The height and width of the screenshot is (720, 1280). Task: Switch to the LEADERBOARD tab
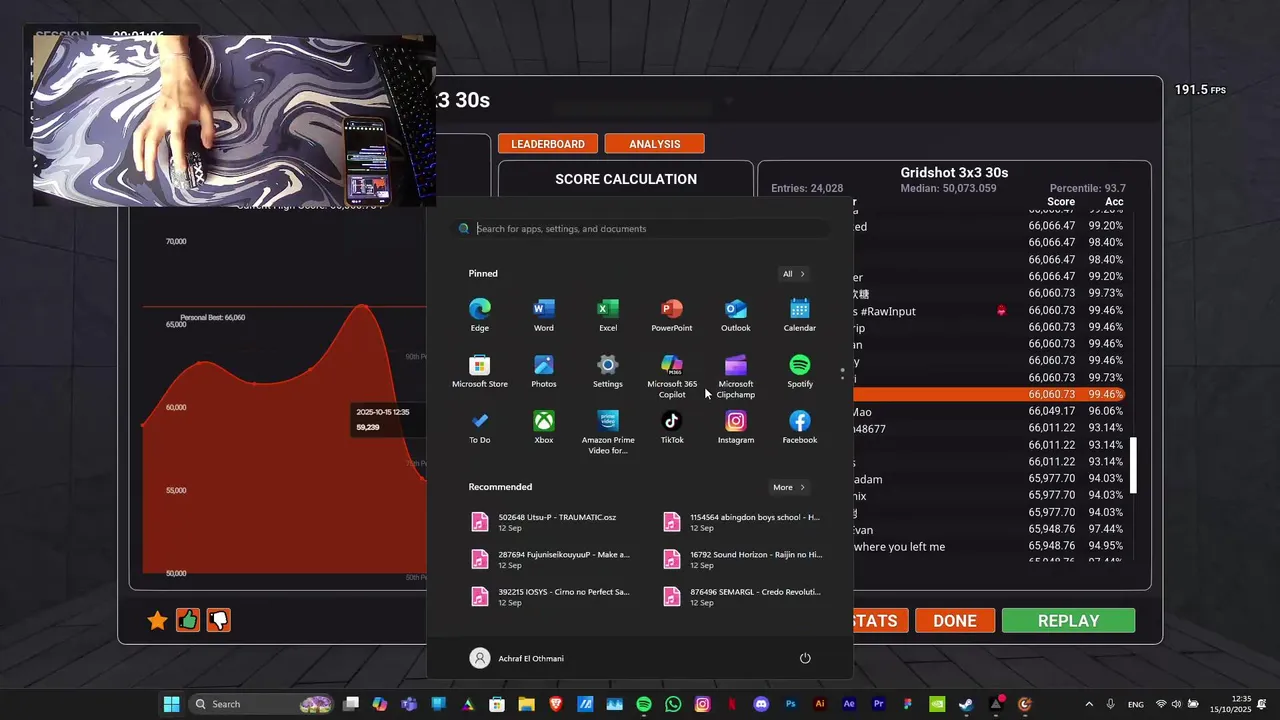pos(548,144)
